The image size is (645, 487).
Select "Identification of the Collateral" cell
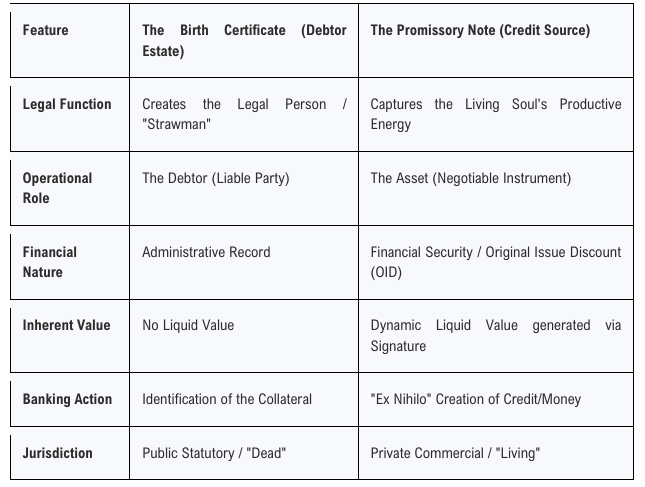pyautogui.click(x=227, y=399)
